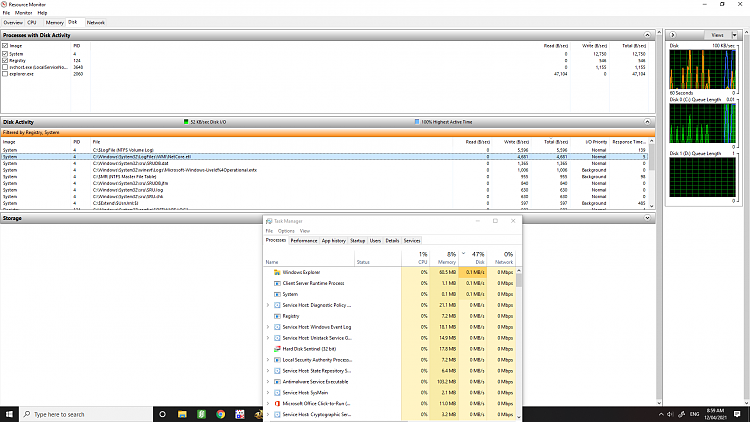Collapse the Processes with Disk Activity section
Viewport: 750px width, 422px height.
pos(647,35)
